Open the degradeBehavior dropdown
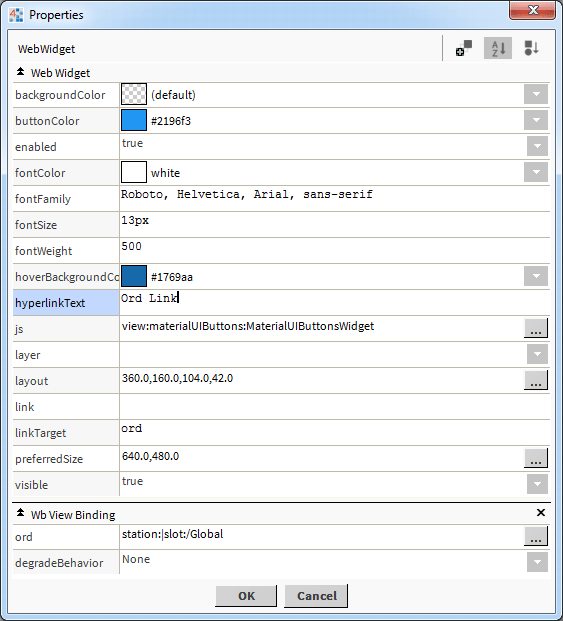 click(x=537, y=562)
